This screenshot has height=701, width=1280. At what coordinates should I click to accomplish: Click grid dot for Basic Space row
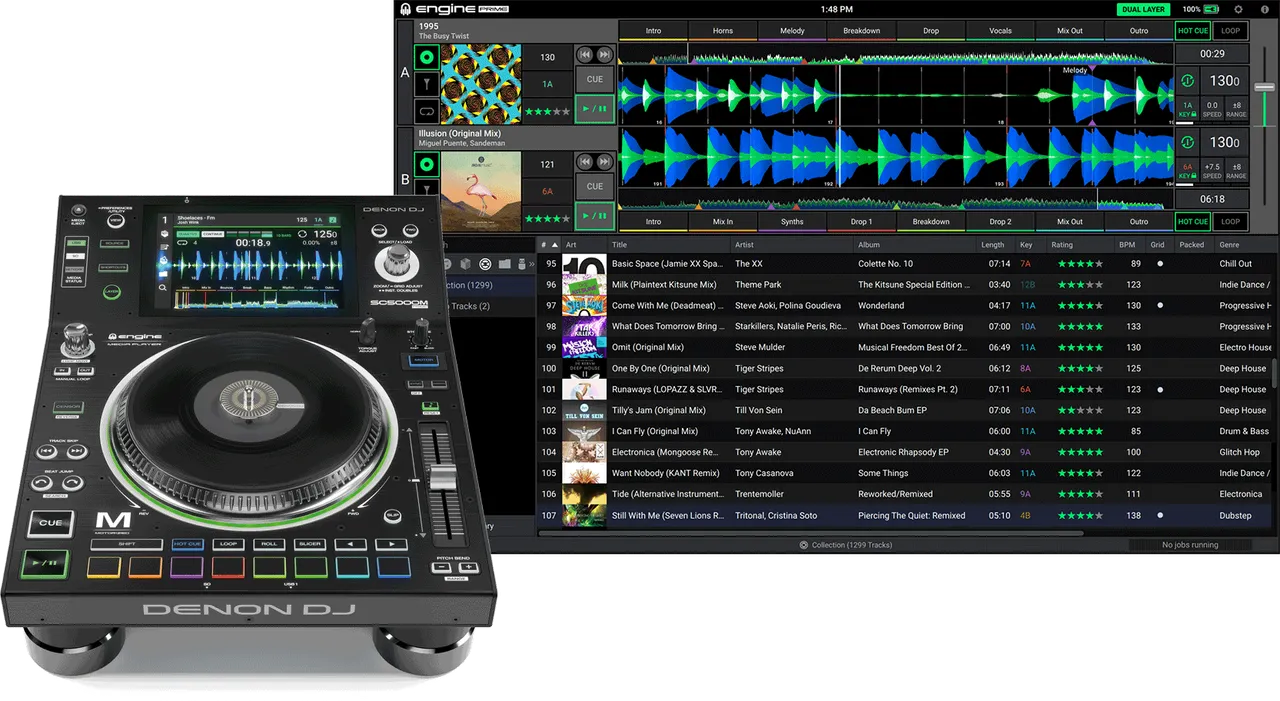click(1160, 264)
